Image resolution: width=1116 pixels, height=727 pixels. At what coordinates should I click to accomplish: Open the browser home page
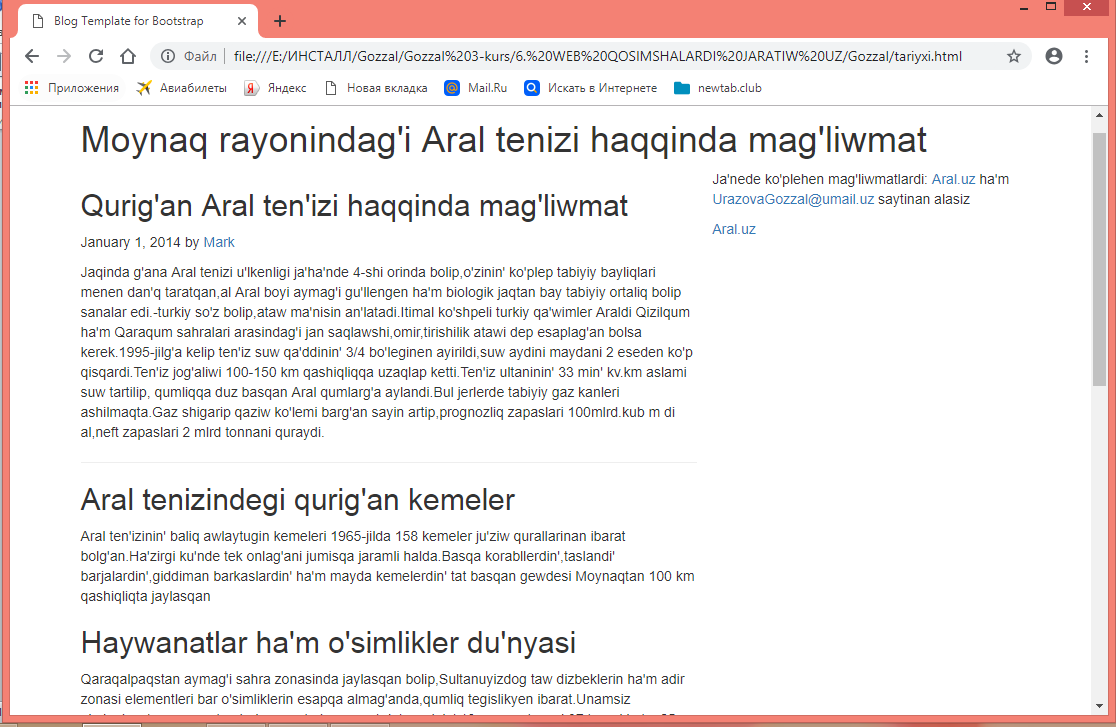128,56
